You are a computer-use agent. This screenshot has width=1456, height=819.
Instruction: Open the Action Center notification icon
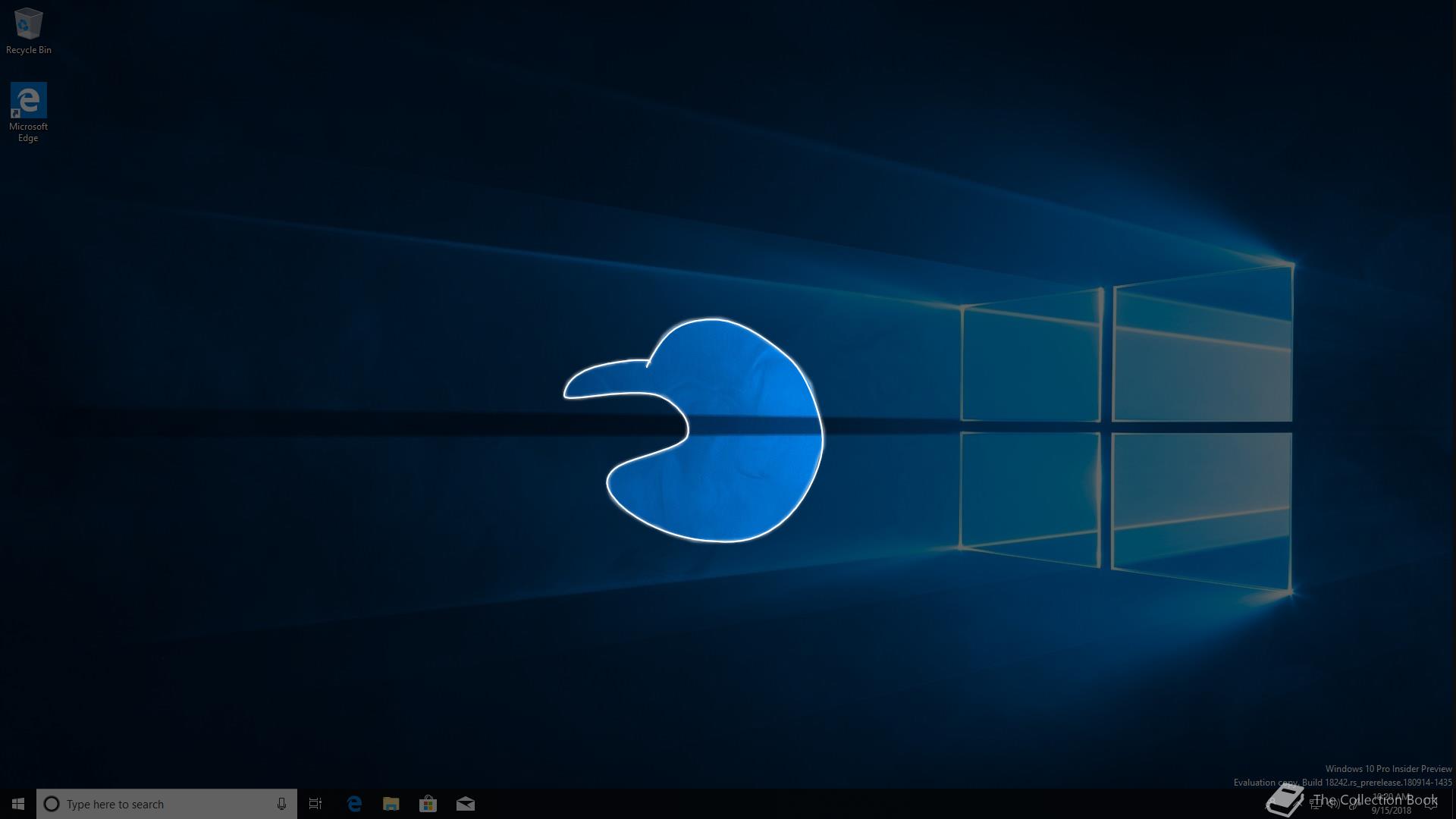click(x=1431, y=804)
